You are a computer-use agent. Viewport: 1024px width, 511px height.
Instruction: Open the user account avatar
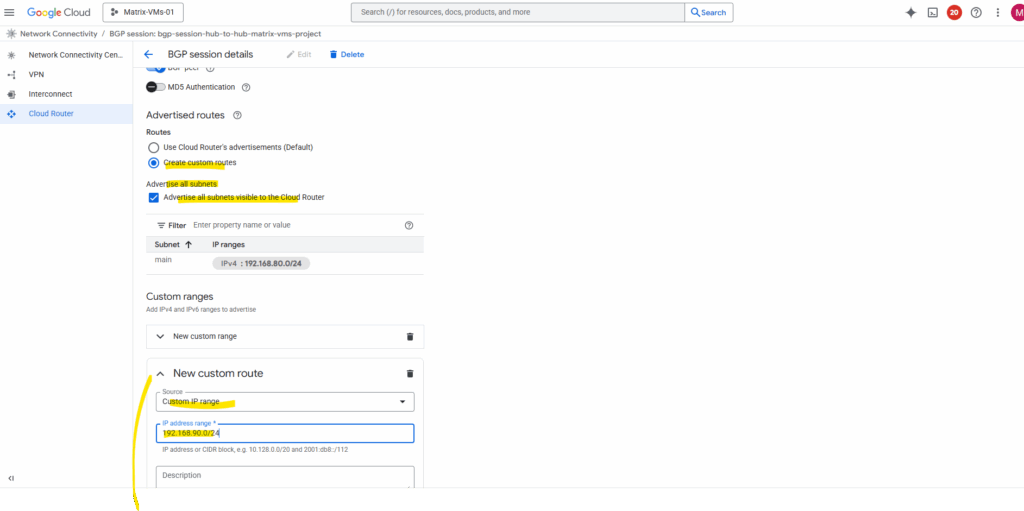coord(1017,12)
